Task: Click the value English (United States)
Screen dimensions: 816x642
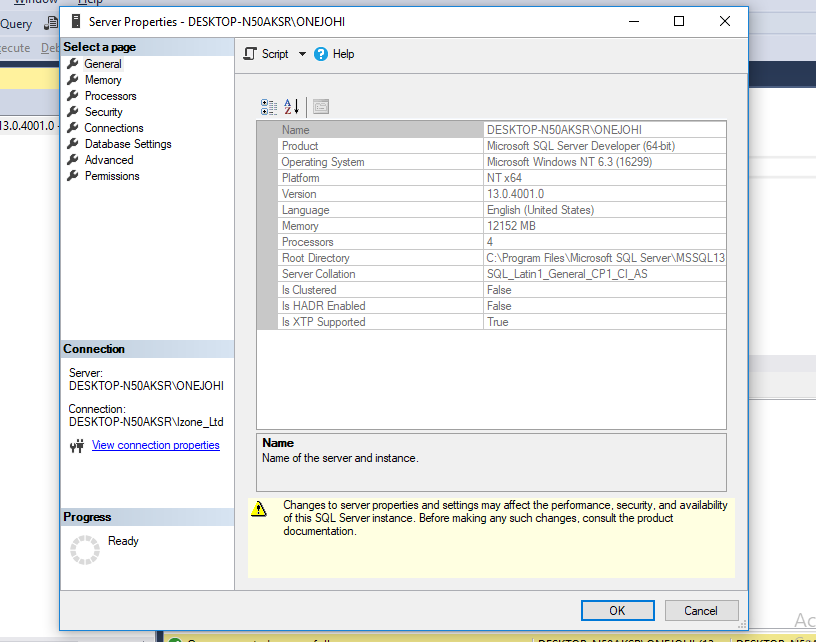Action: coord(540,210)
